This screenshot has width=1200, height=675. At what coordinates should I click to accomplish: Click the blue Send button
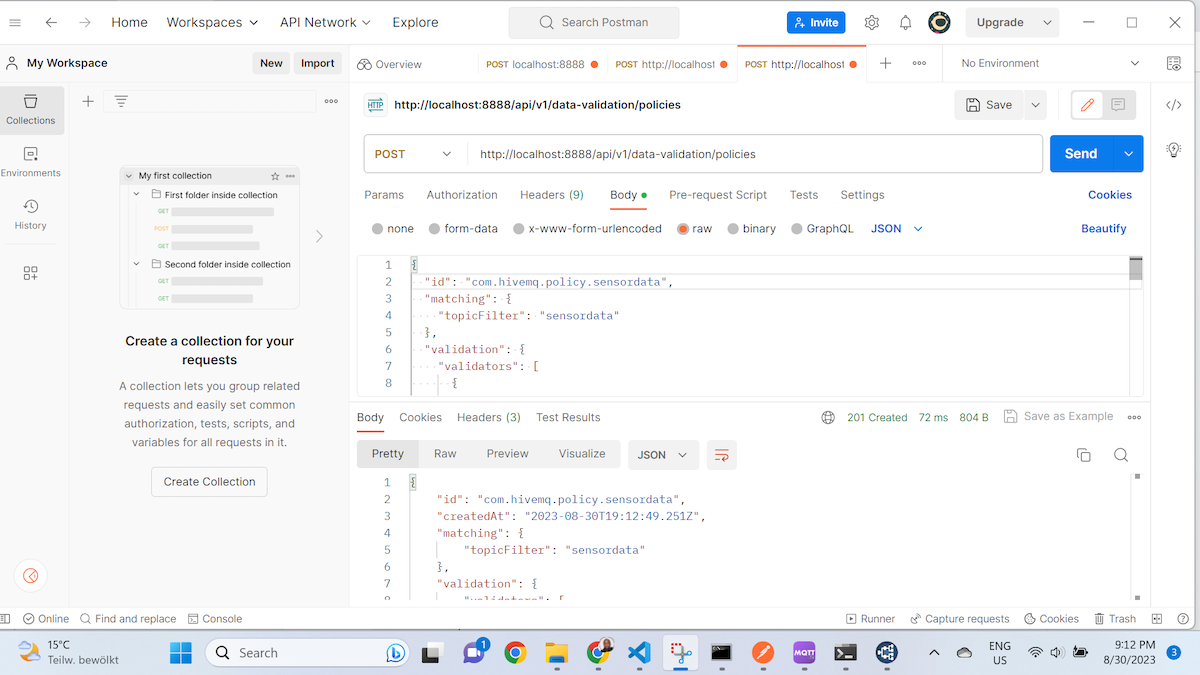(x=1081, y=154)
